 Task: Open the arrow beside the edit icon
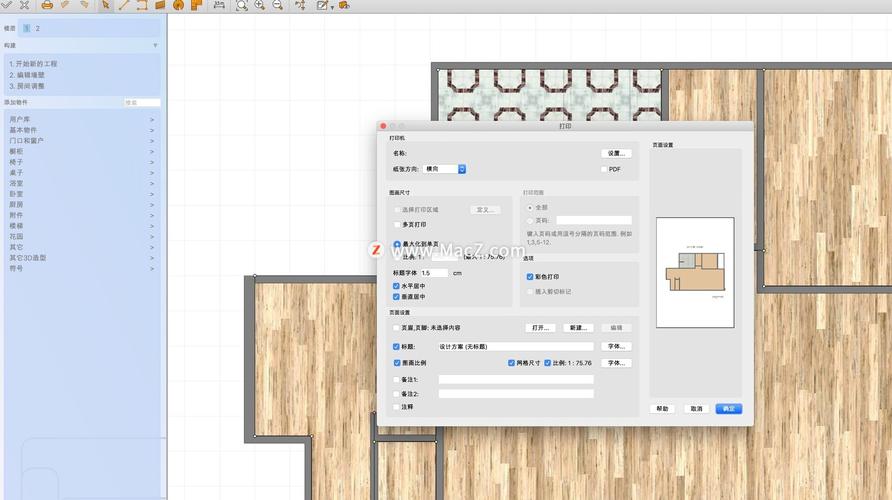[x=332, y=7]
